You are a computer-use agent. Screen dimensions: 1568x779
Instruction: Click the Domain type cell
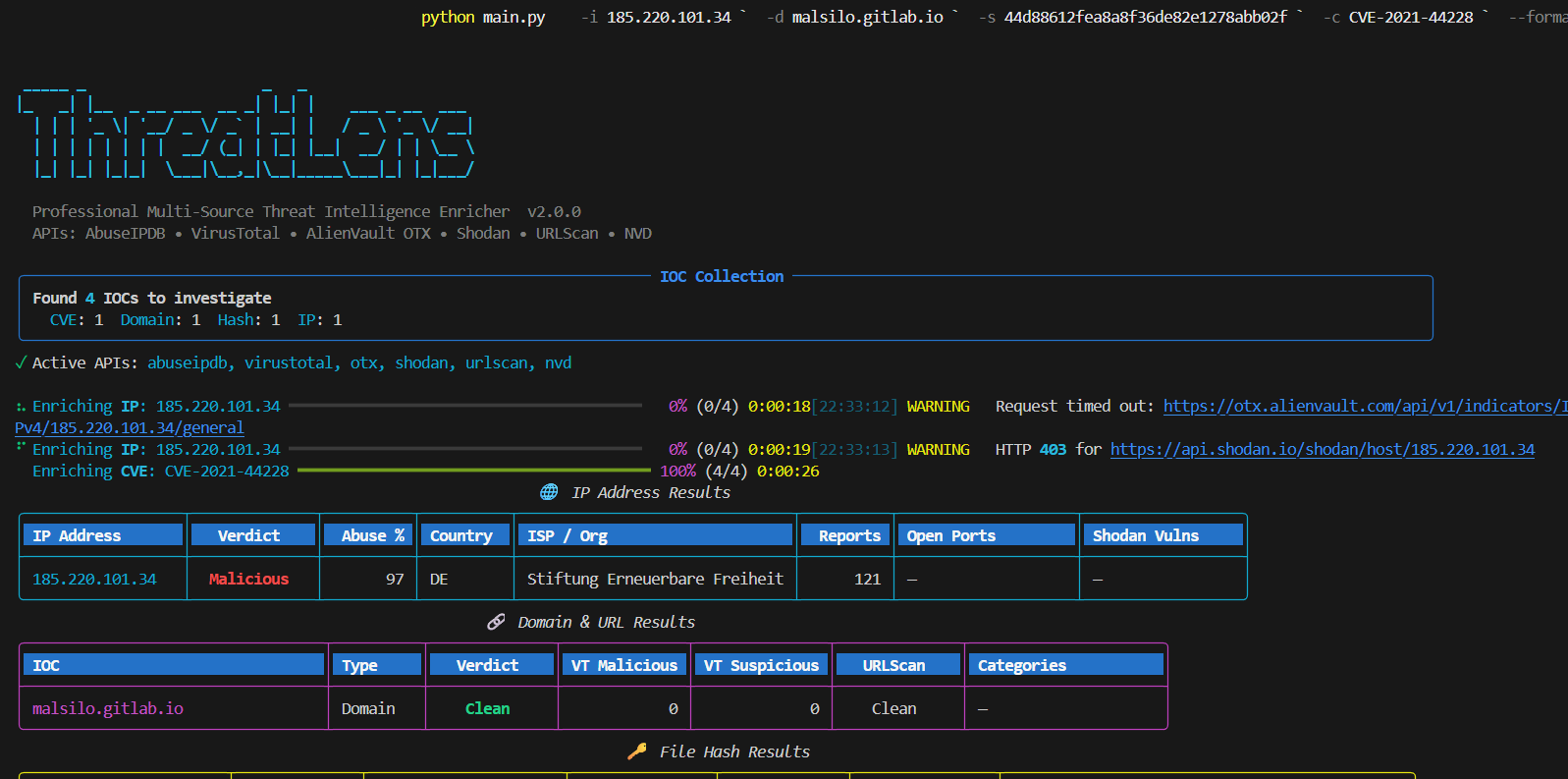(x=368, y=708)
